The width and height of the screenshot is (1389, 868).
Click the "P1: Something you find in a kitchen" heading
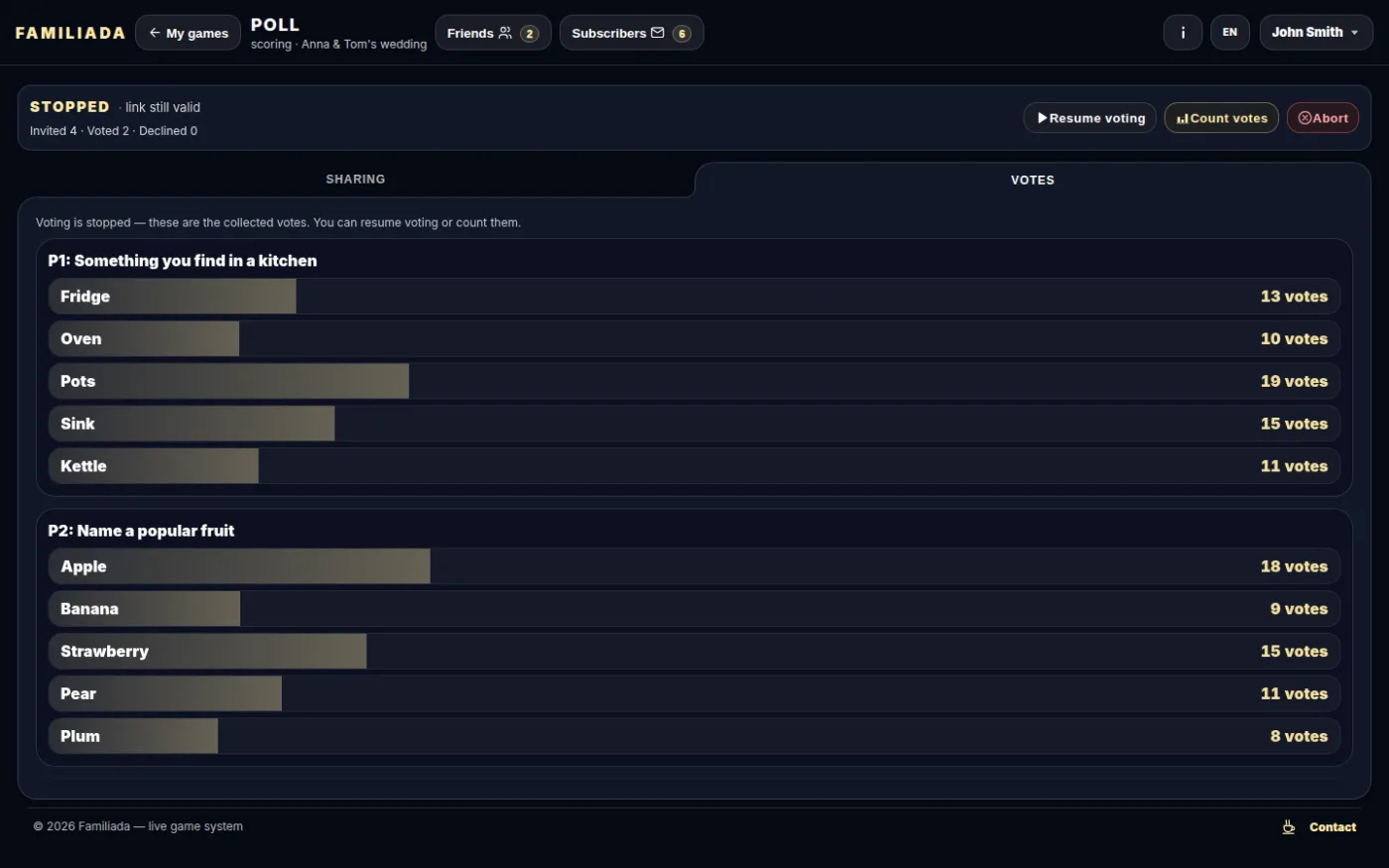tap(183, 261)
